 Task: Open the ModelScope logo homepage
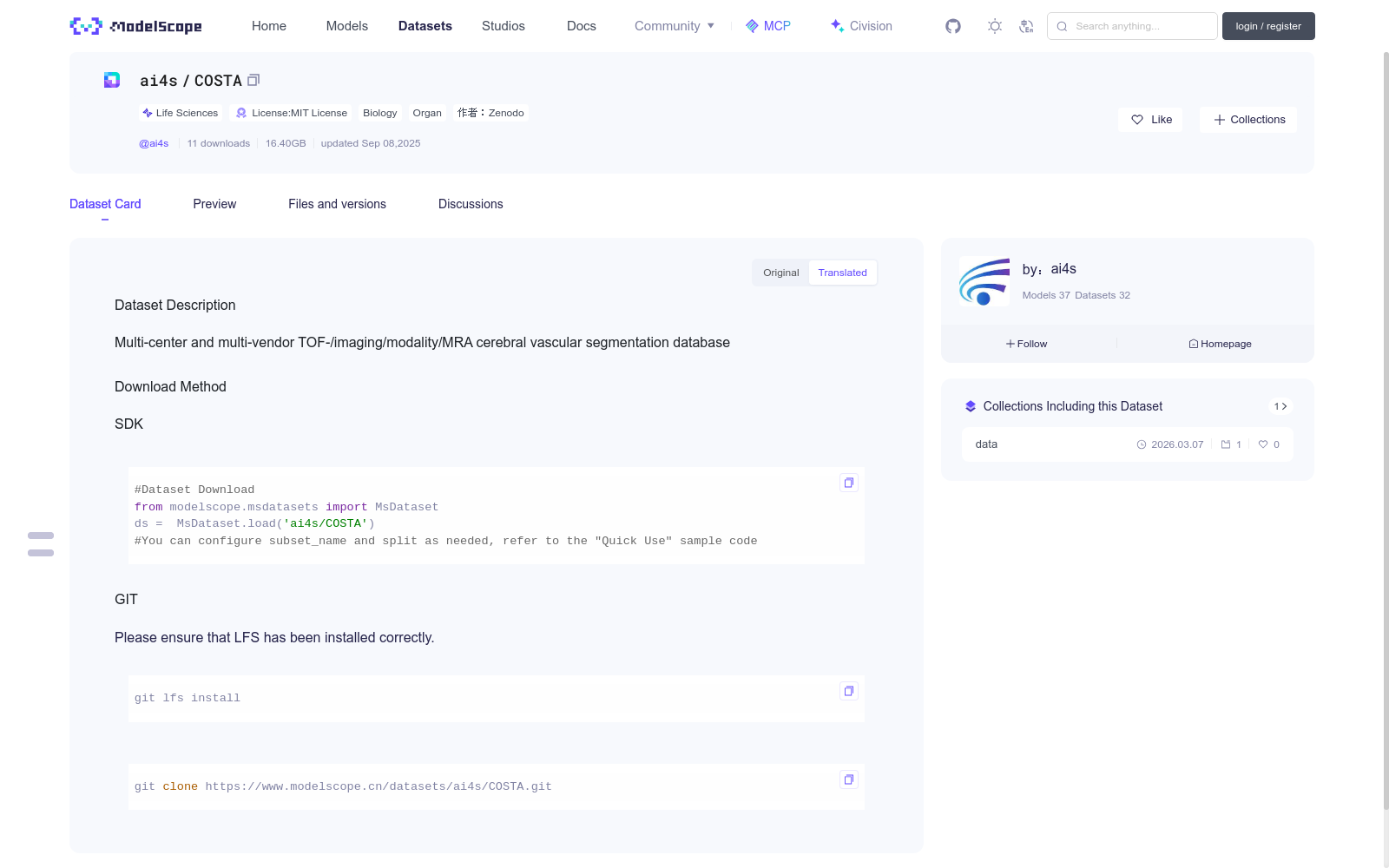pos(135,26)
